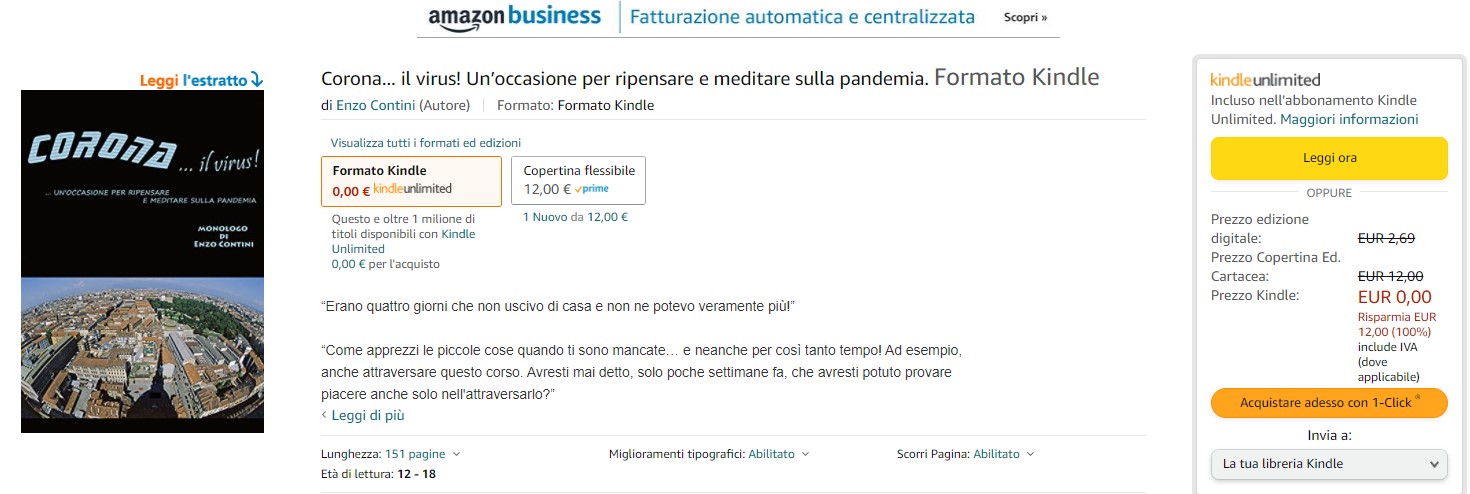This screenshot has height=494, width=1470.
Task: Click the 1 Nuovo offers link
Action: click(545, 217)
